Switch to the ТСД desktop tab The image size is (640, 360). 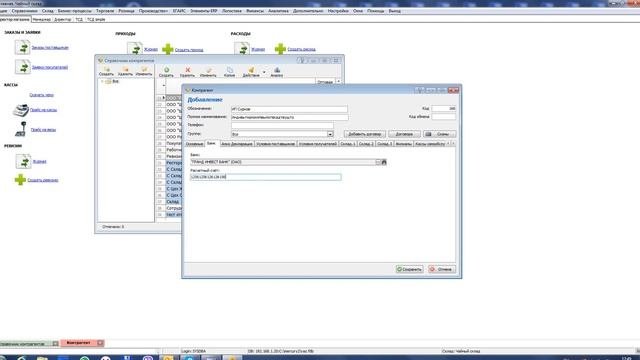coord(79,19)
